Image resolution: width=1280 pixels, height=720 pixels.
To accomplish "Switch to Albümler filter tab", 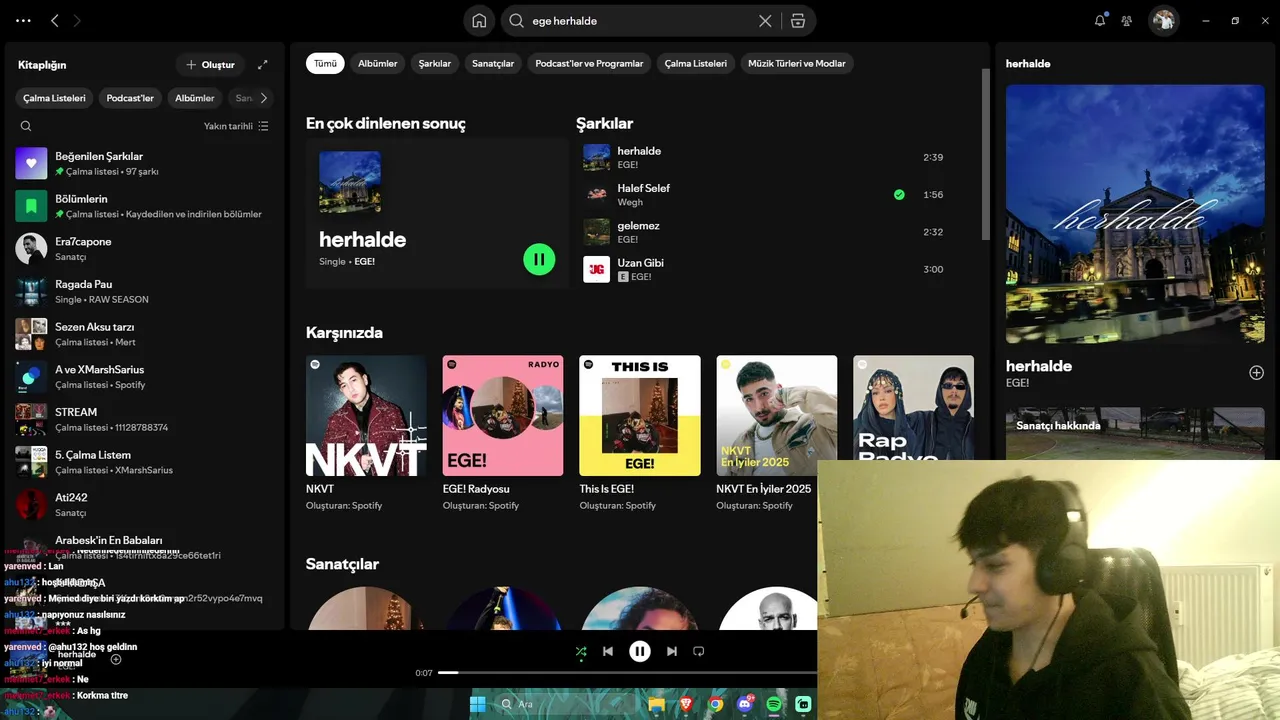I will click(x=378, y=63).
